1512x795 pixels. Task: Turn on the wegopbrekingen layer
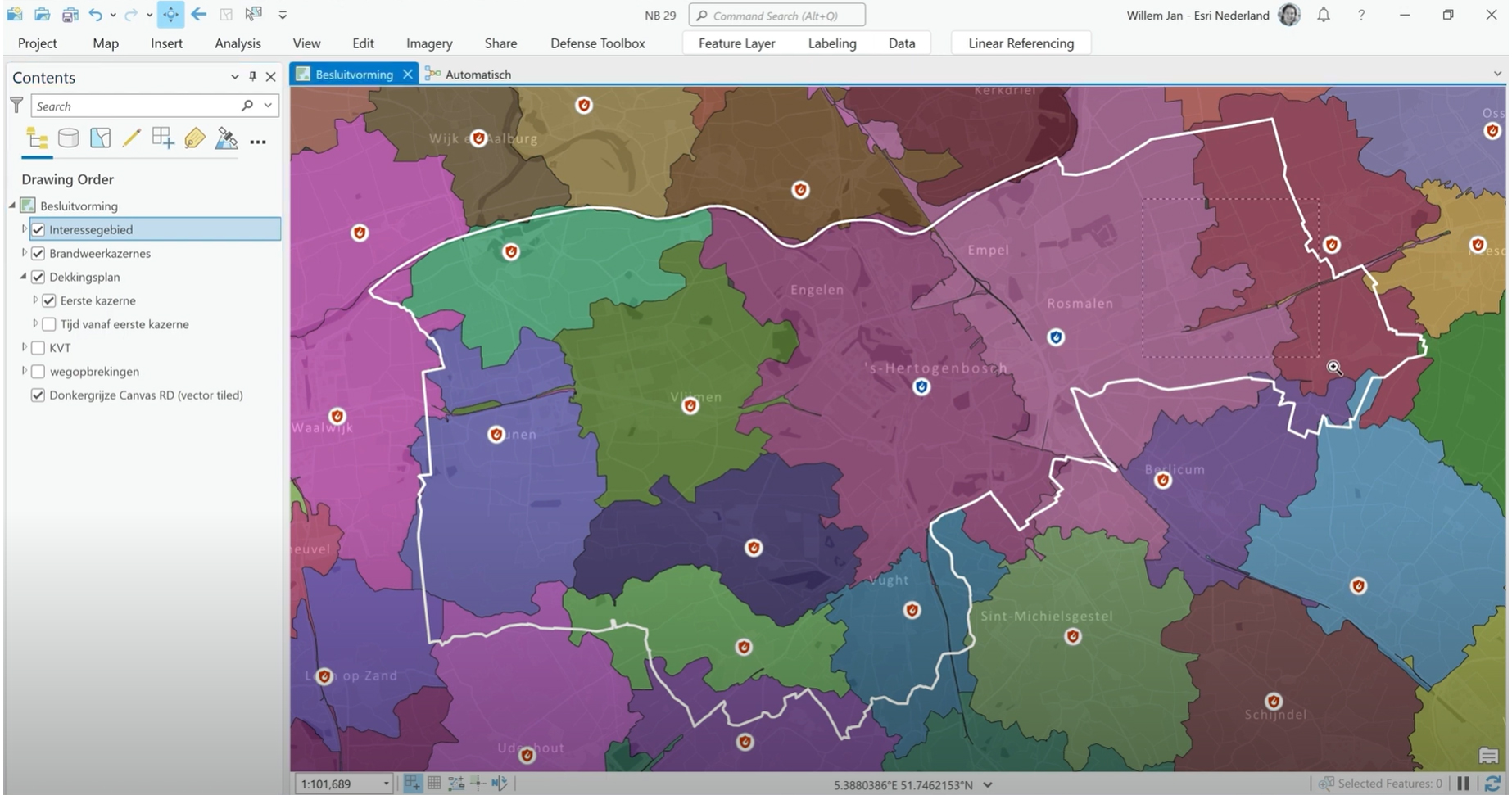coord(38,372)
